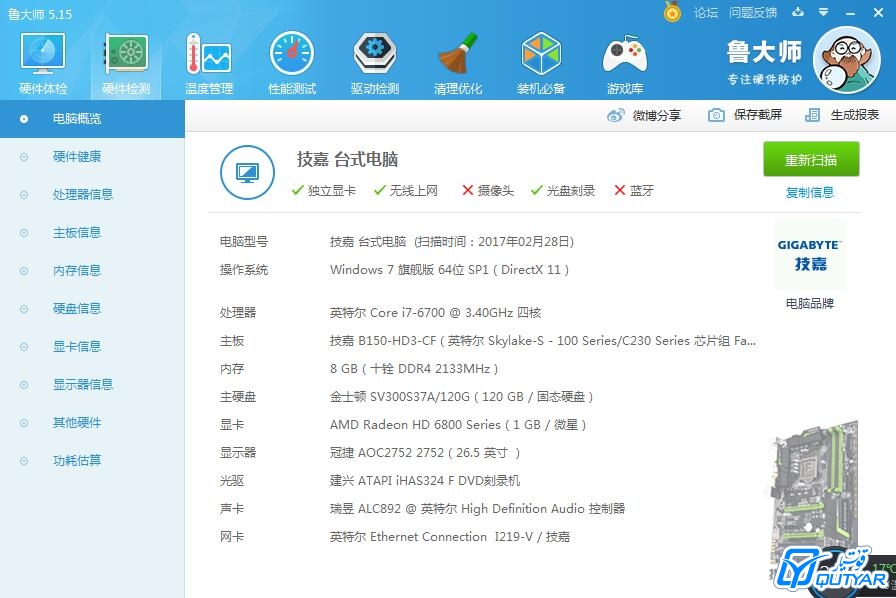The width and height of the screenshot is (896, 598).
Task: Generate report with 生成报表
Action: click(842, 115)
